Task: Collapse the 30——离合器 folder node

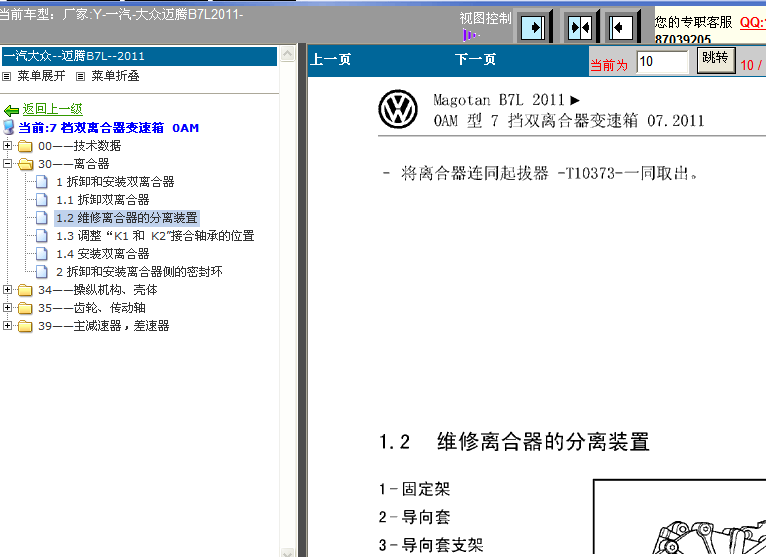Action: (7, 163)
